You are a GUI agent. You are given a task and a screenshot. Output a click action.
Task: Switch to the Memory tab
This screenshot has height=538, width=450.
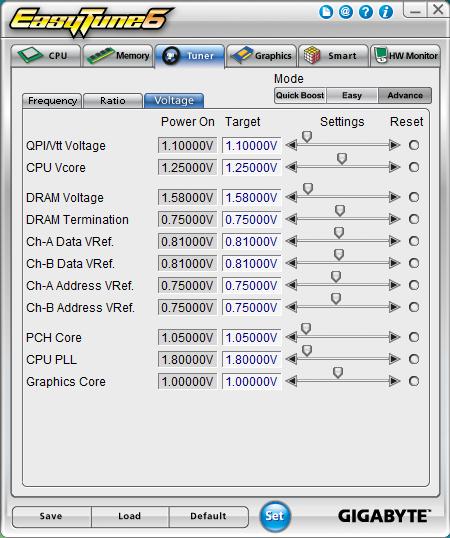click(x=118, y=56)
